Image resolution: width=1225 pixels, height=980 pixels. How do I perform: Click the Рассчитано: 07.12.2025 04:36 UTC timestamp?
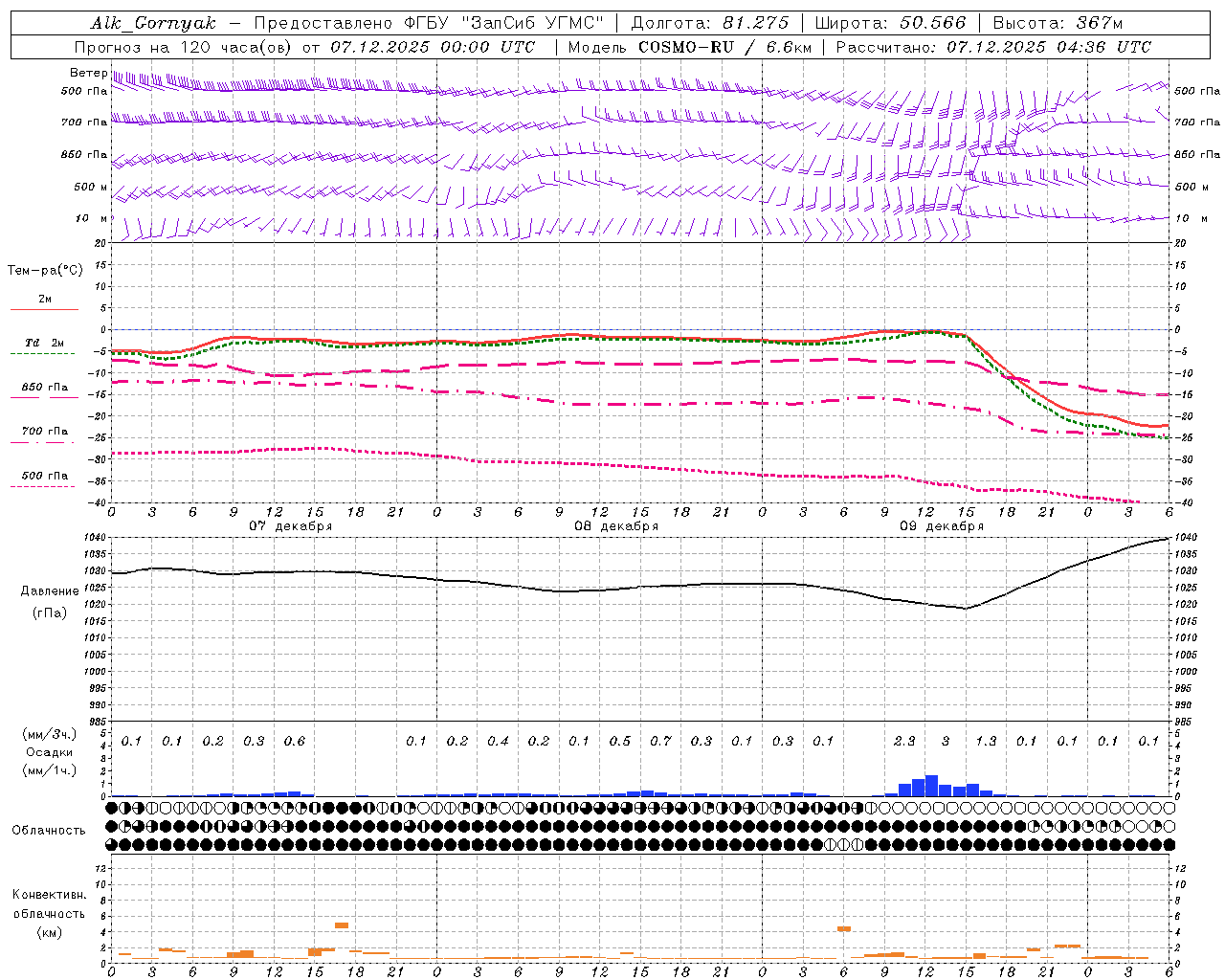(993, 47)
